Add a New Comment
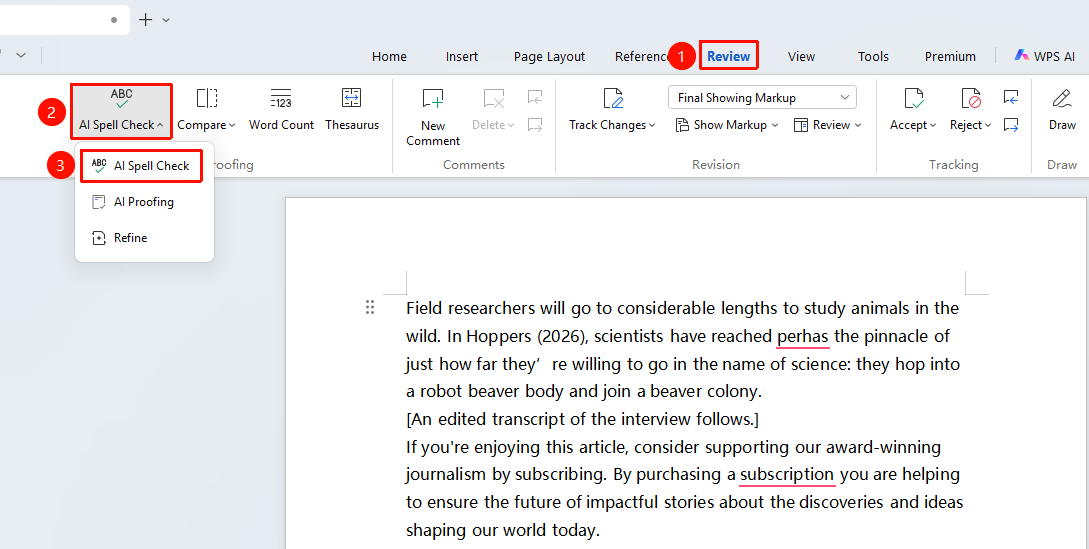The image size is (1089, 549). 433,117
